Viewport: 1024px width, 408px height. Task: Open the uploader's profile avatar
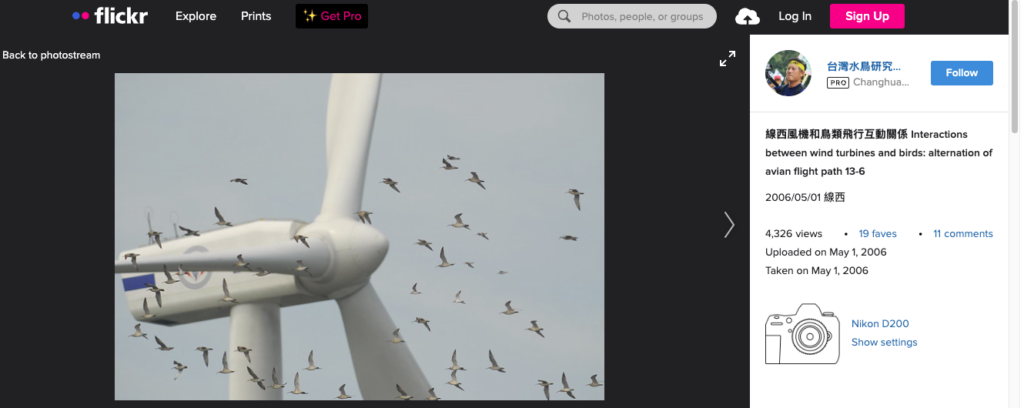pos(788,73)
